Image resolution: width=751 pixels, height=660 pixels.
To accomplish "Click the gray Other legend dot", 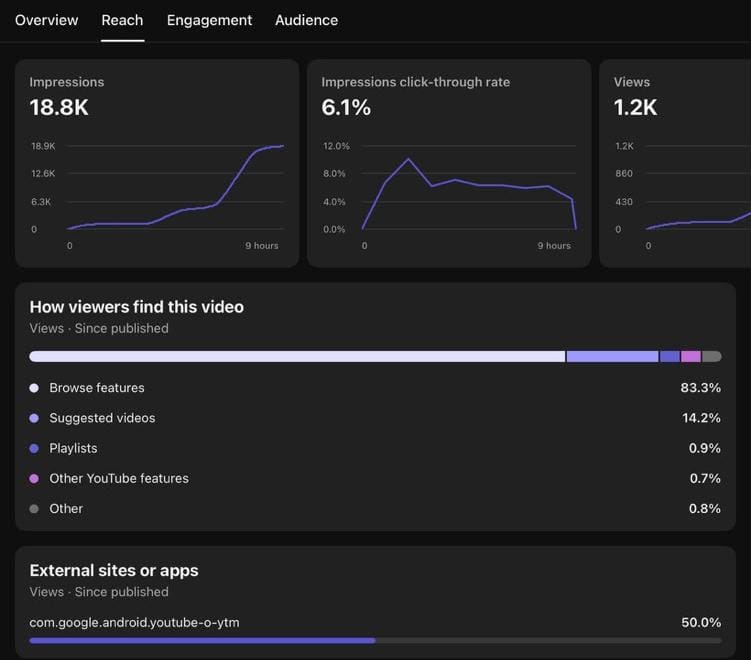I will [34, 509].
